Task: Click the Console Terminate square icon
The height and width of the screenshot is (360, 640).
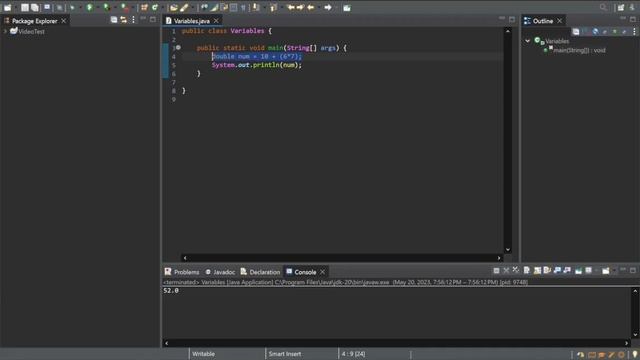Action: coord(496,271)
